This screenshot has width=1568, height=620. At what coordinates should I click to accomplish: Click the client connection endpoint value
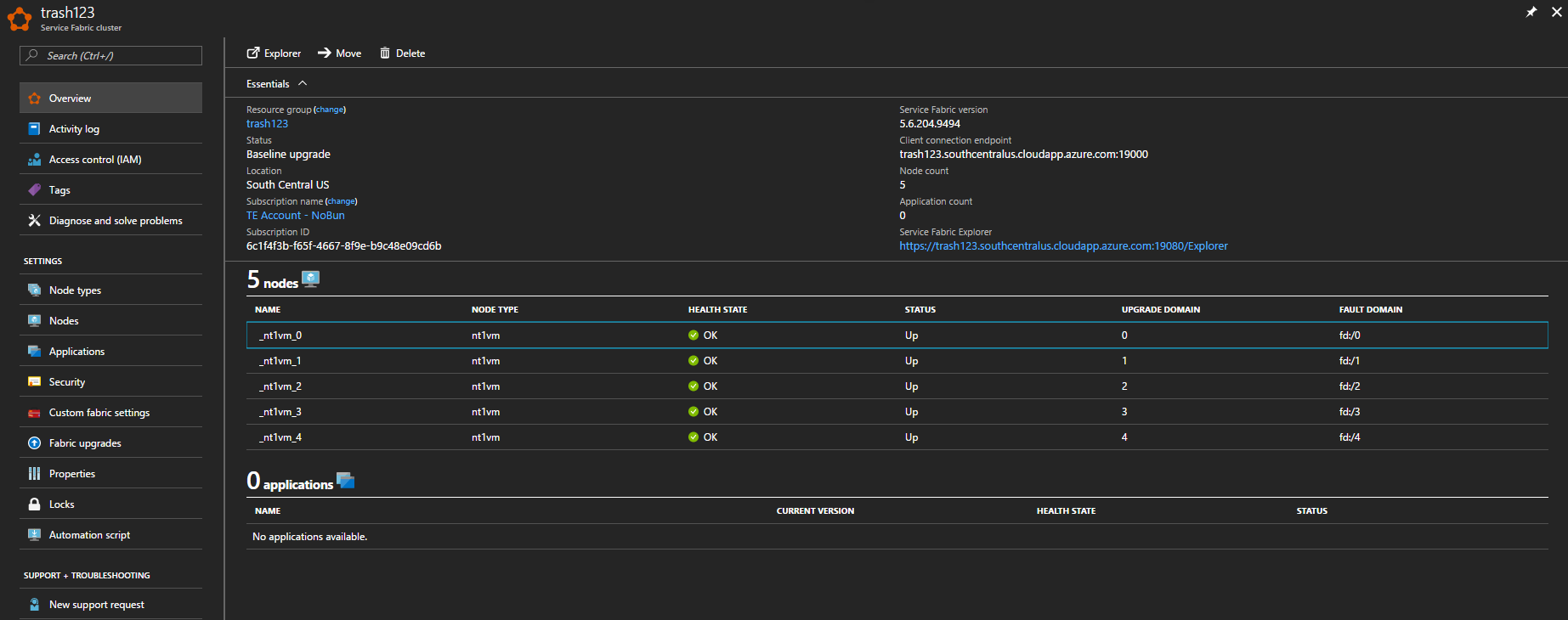tap(1023, 154)
